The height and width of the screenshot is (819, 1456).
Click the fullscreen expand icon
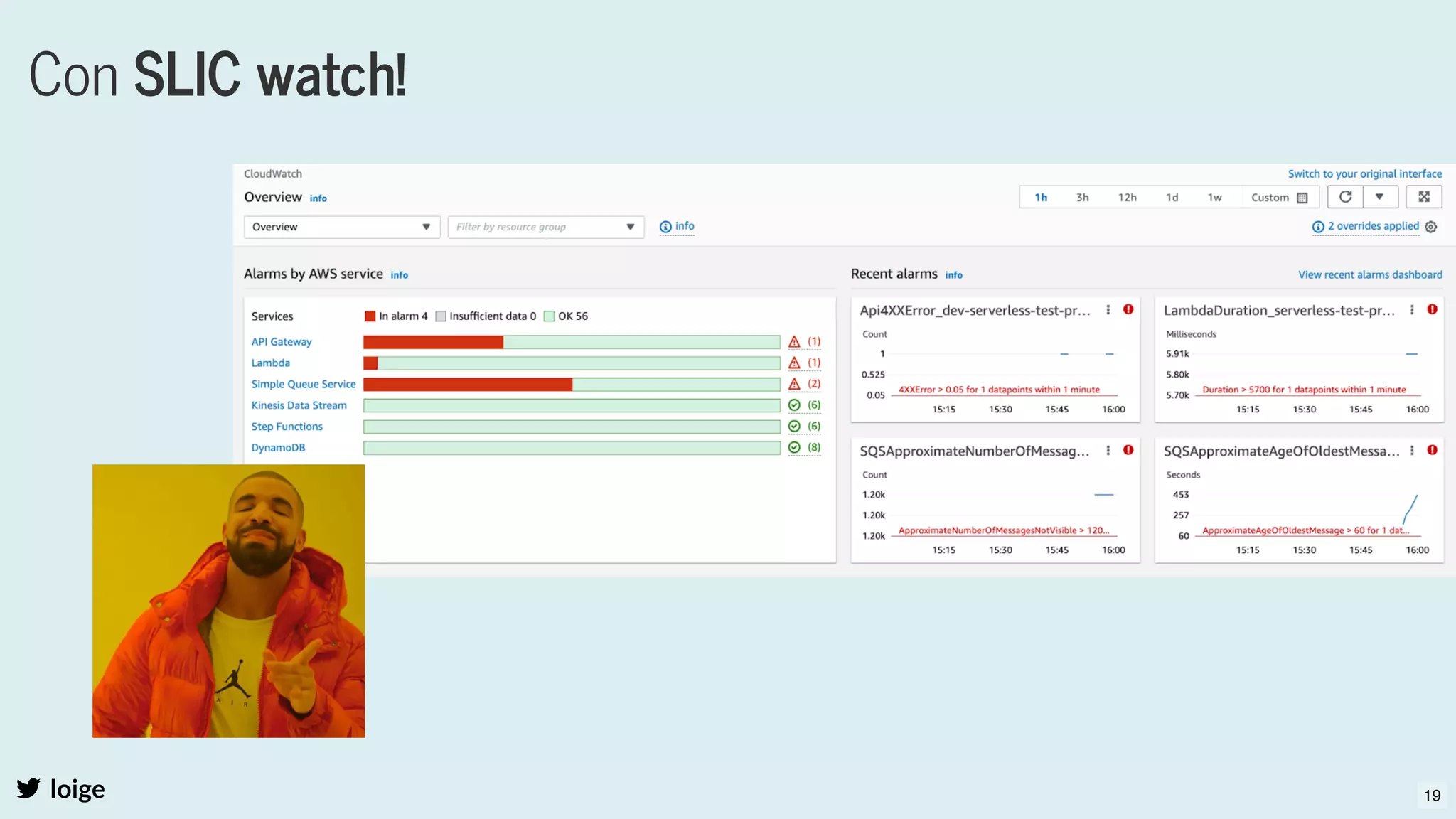[1424, 197]
